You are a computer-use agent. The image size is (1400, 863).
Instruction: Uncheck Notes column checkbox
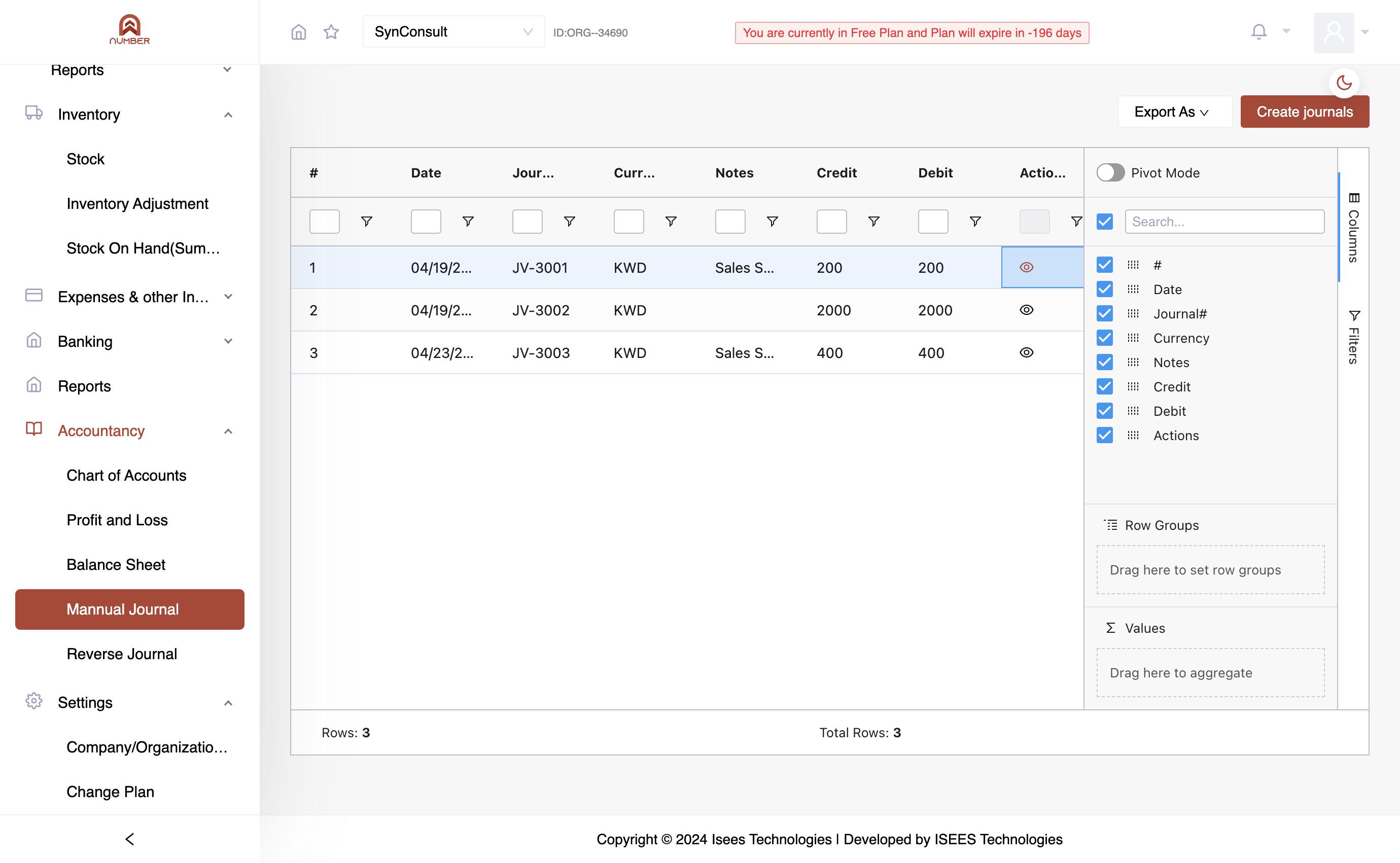(1105, 363)
